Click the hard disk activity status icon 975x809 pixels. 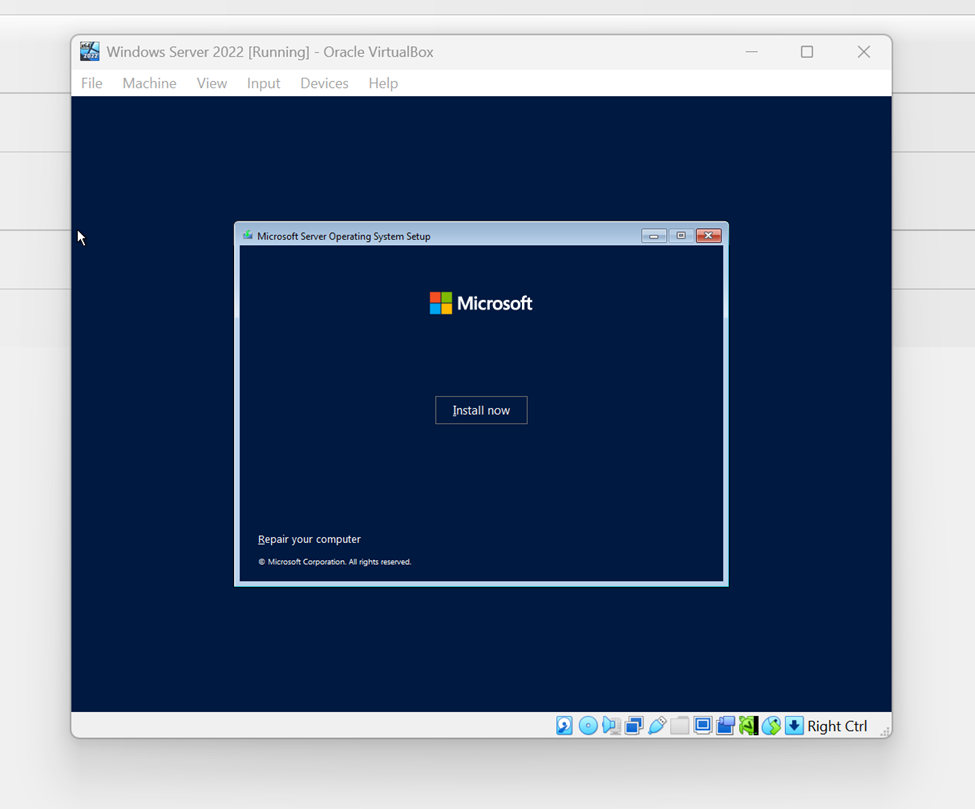tap(564, 726)
